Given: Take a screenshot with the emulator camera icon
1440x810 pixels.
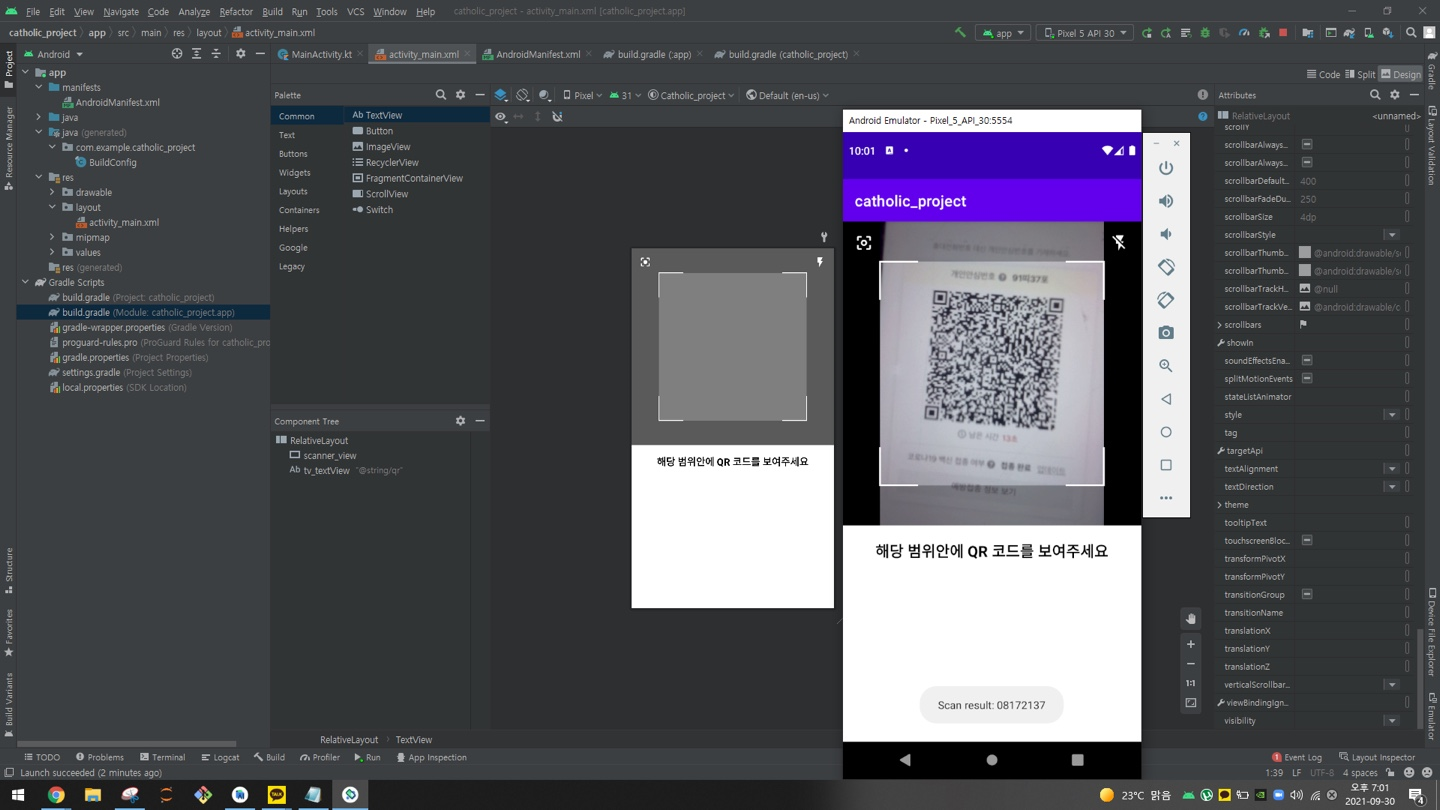Looking at the screenshot, I should (1165, 333).
